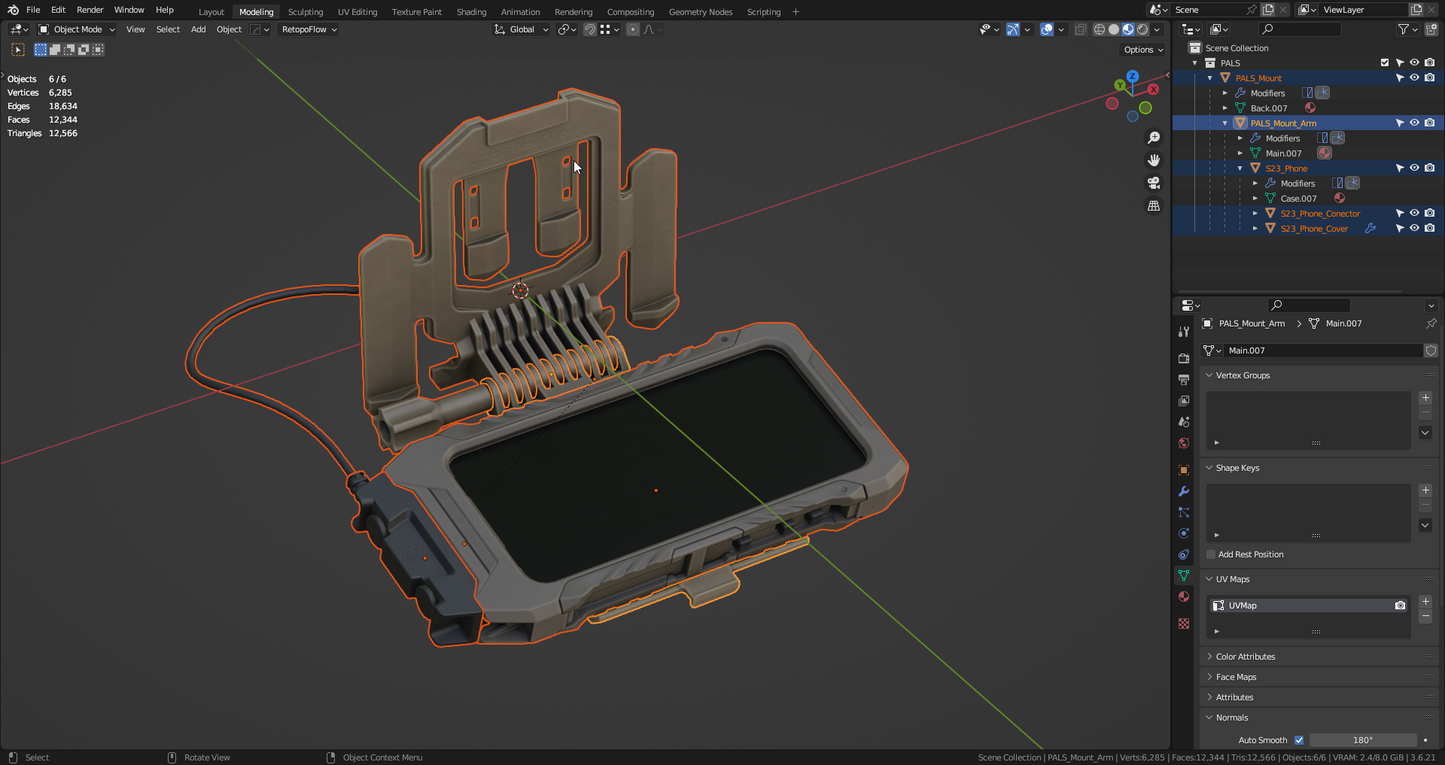Click the pan hand icon in viewport
Screen dimensions: 1445x765
(1153, 160)
